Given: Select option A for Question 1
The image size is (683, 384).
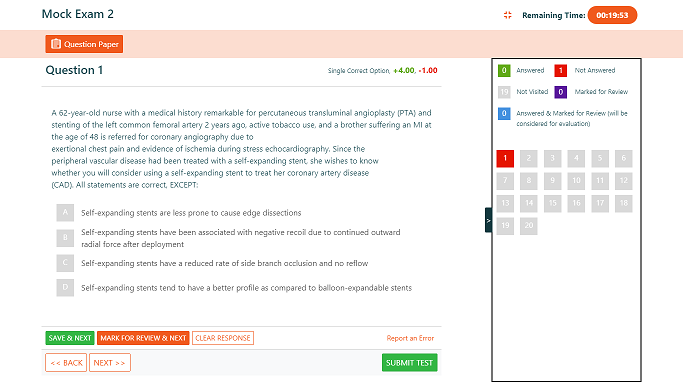Looking at the screenshot, I should tap(65, 213).
